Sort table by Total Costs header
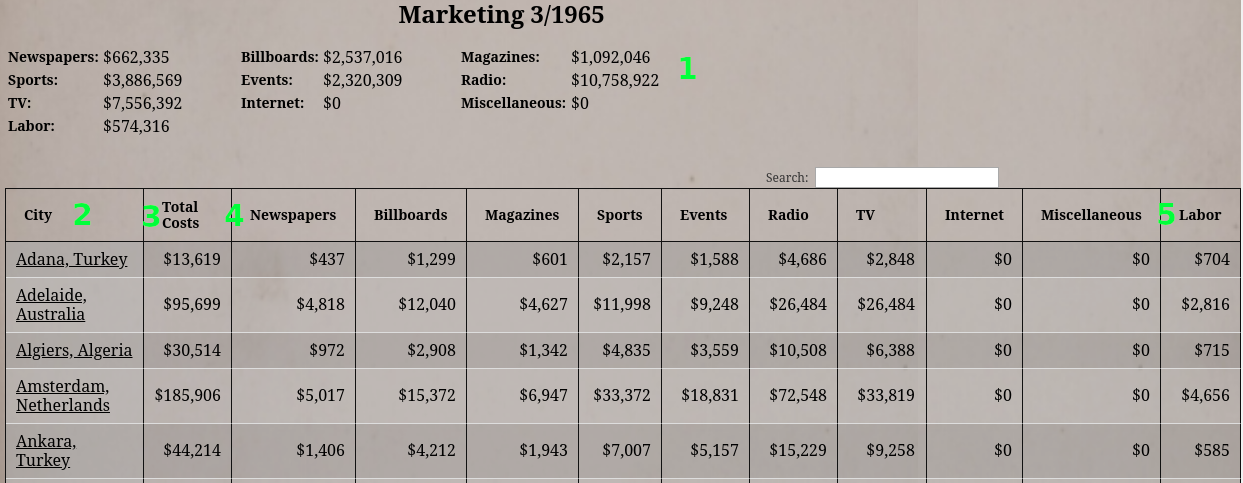1243x483 pixels. click(x=181, y=215)
